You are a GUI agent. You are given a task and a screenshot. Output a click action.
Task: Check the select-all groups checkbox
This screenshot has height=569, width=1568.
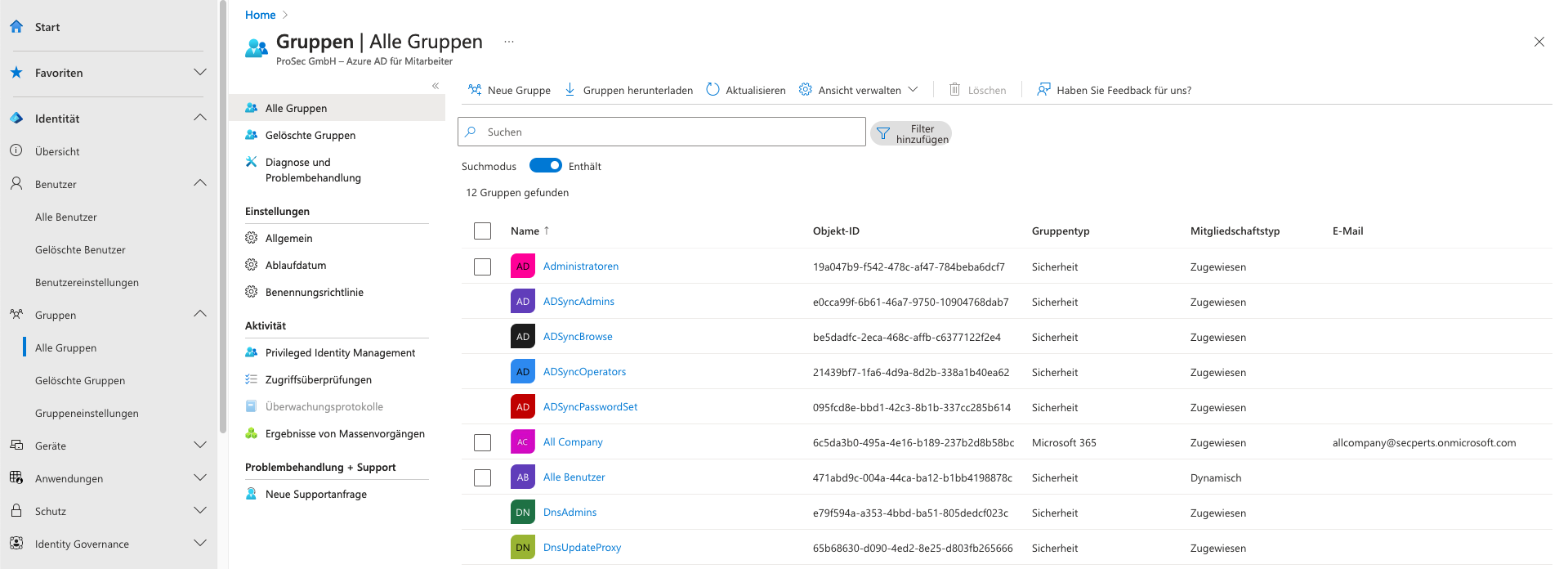click(x=483, y=231)
